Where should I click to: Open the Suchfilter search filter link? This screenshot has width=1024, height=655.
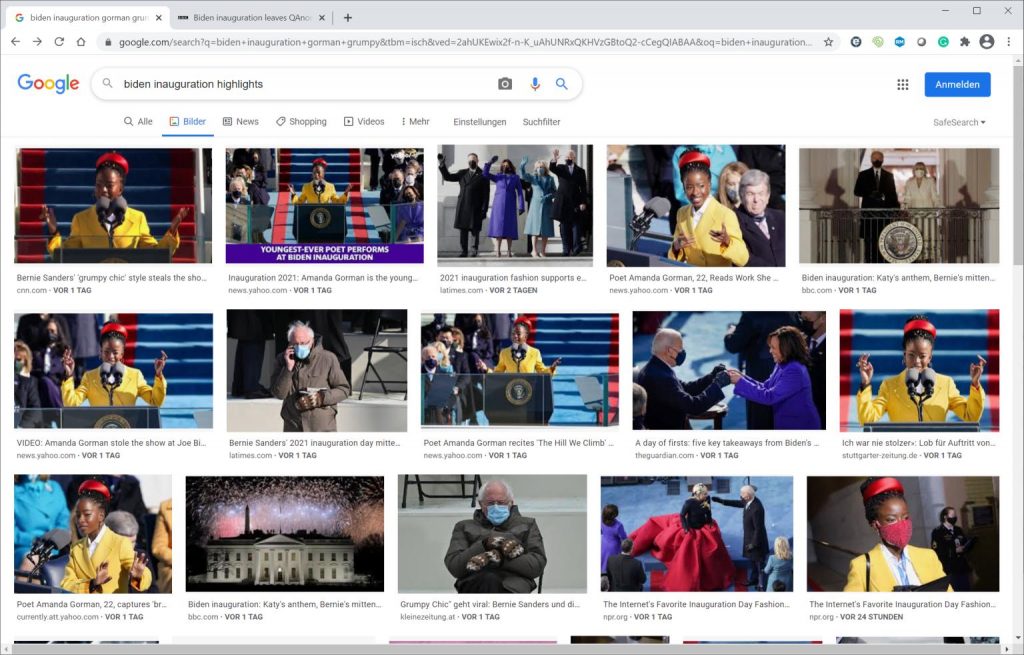(x=541, y=122)
